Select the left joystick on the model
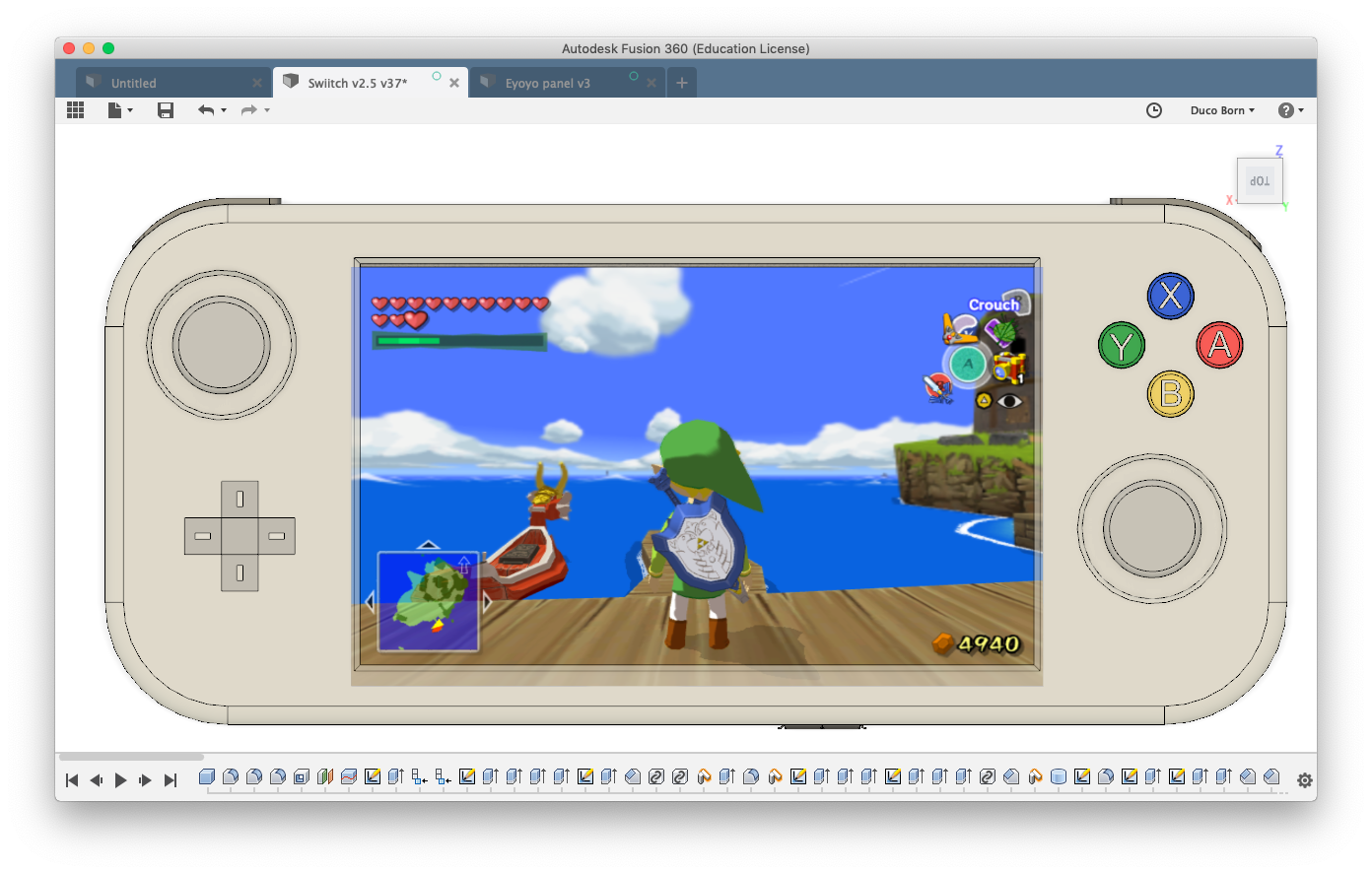1372x874 pixels. [x=222, y=345]
